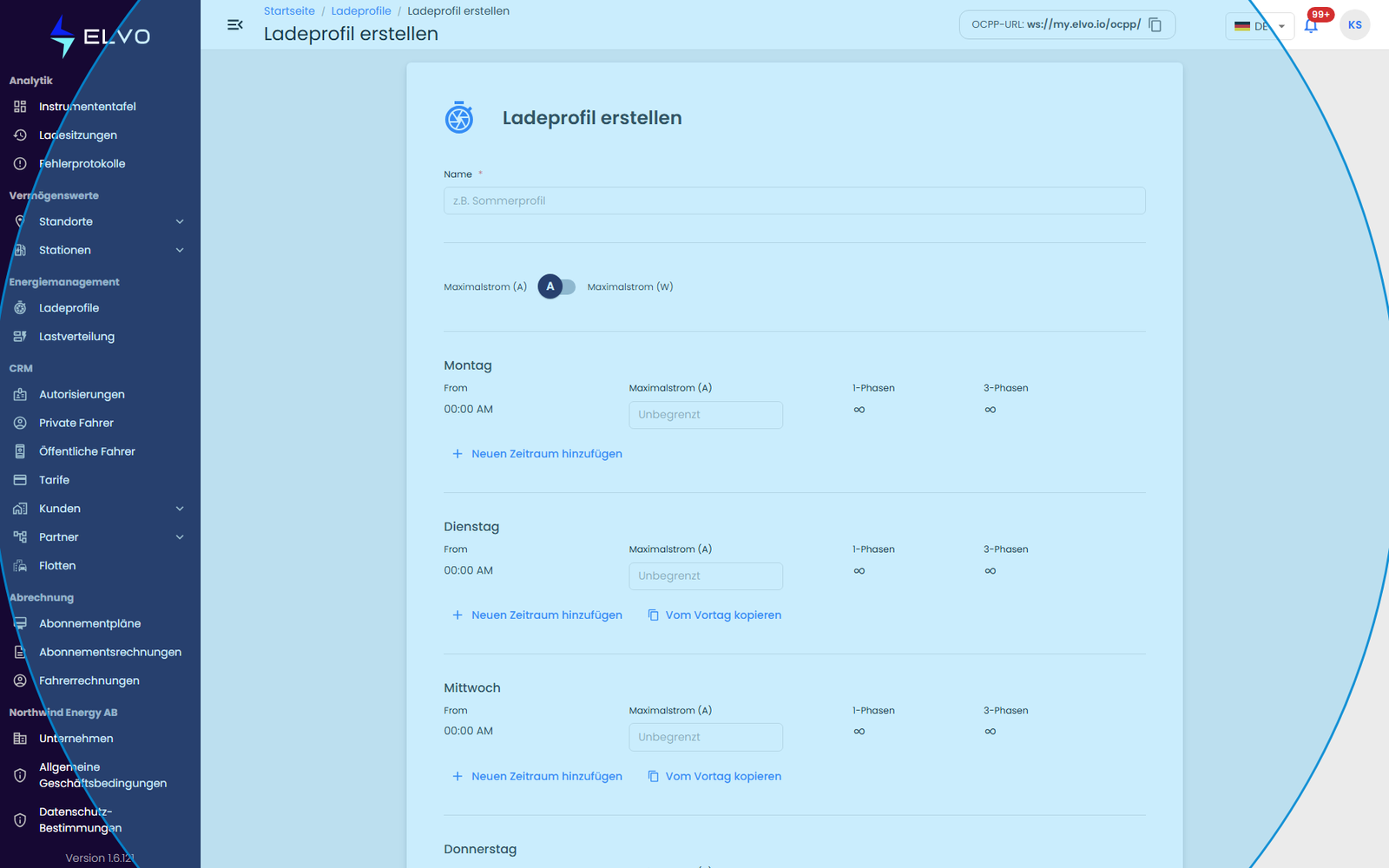Click the Autorisierungen badge icon
The image size is (1389, 868).
(20, 395)
